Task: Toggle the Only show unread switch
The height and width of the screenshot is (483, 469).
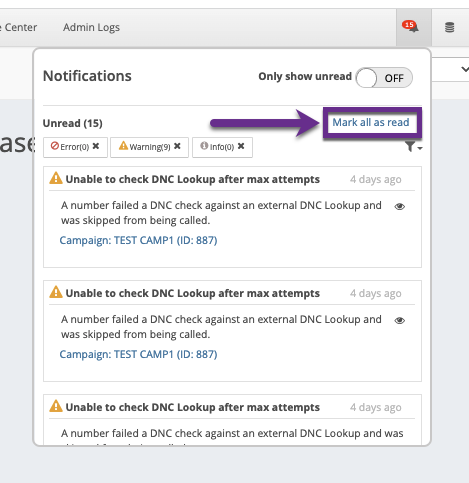Action: click(384, 78)
